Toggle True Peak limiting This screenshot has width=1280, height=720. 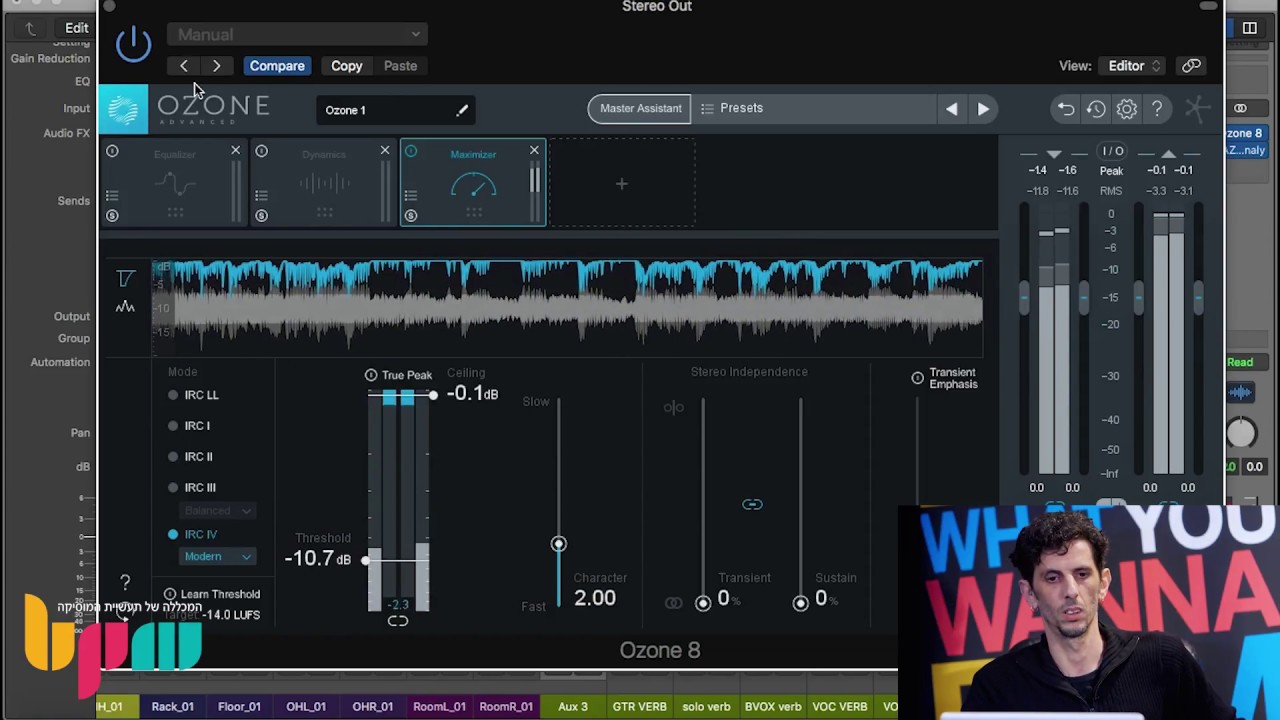click(x=399, y=375)
